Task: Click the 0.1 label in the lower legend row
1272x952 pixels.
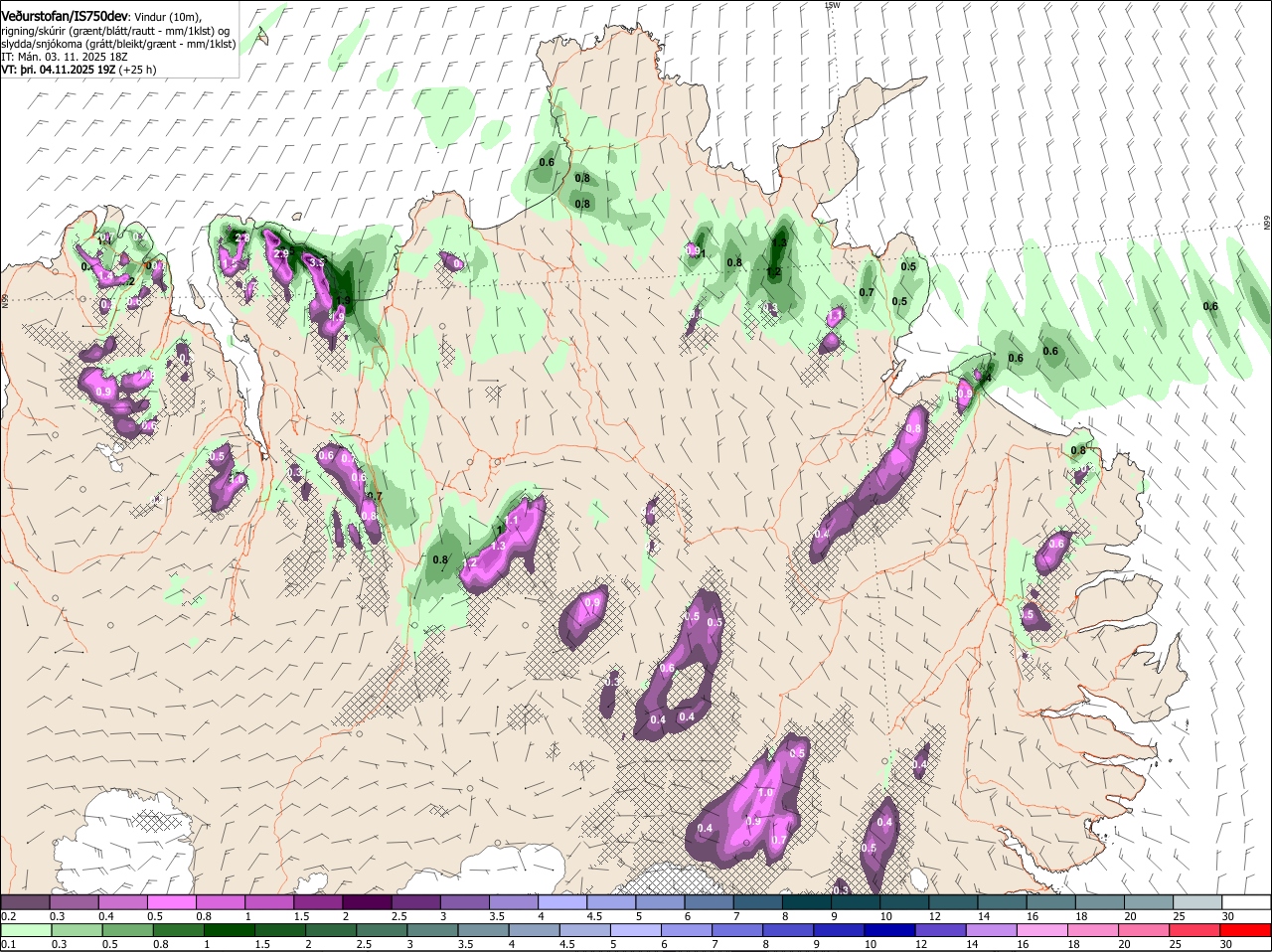Action: 9,944
